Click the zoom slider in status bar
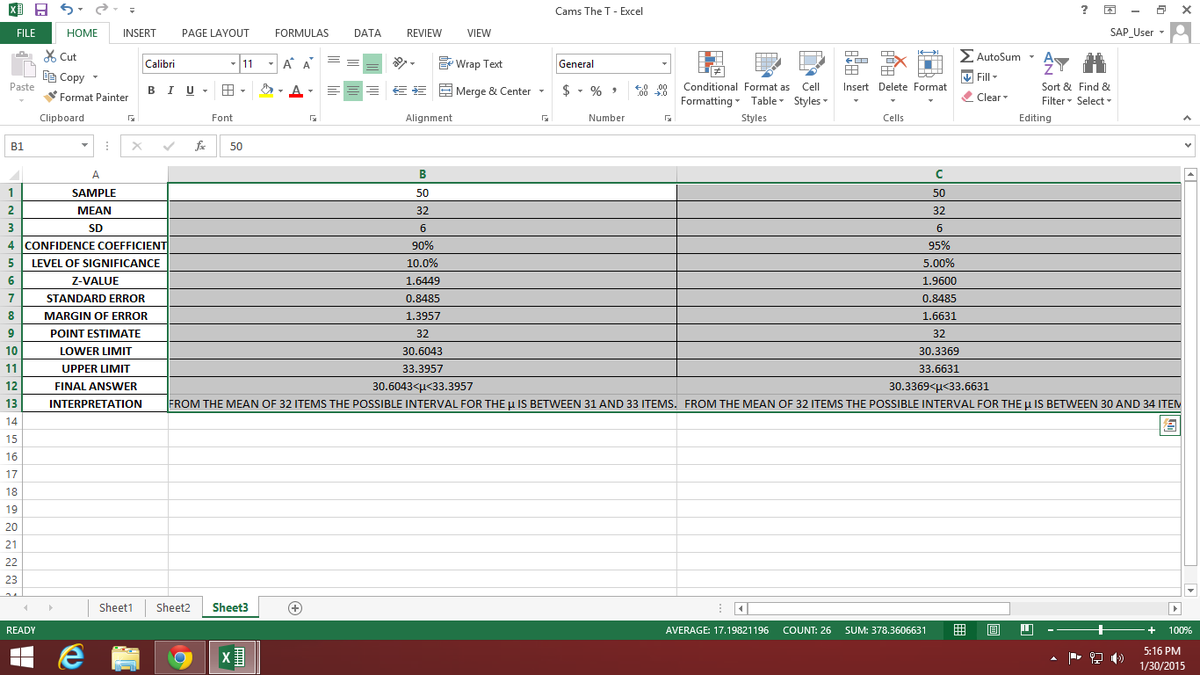 (1100, 631)
